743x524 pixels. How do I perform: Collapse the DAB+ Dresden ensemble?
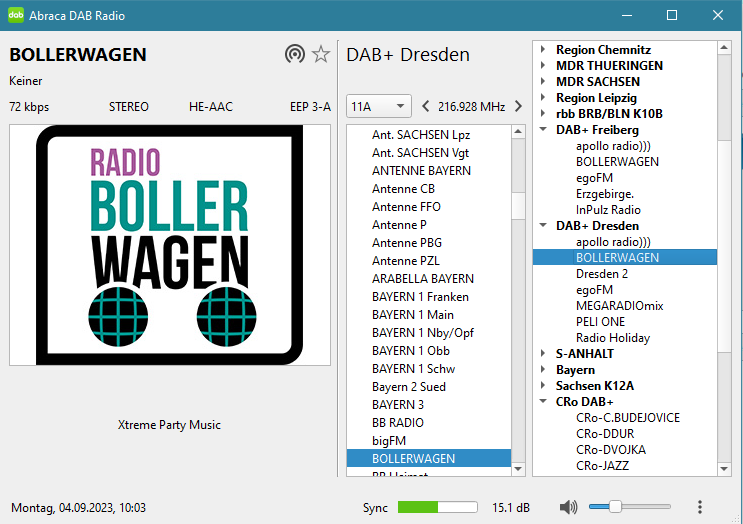tap(543, 226)
